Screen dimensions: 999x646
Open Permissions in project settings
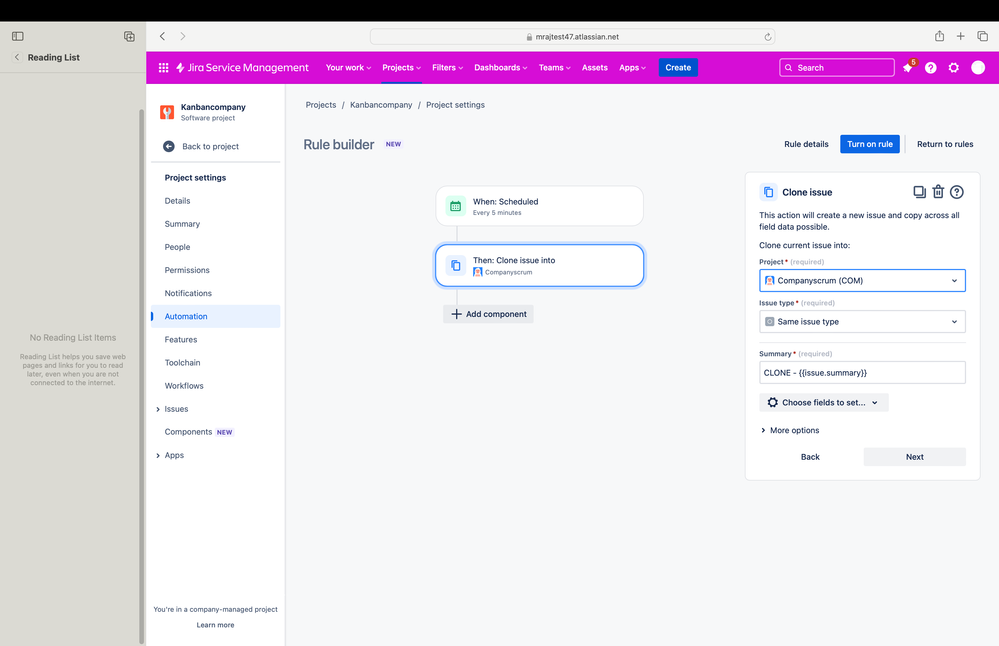[215, 270]
